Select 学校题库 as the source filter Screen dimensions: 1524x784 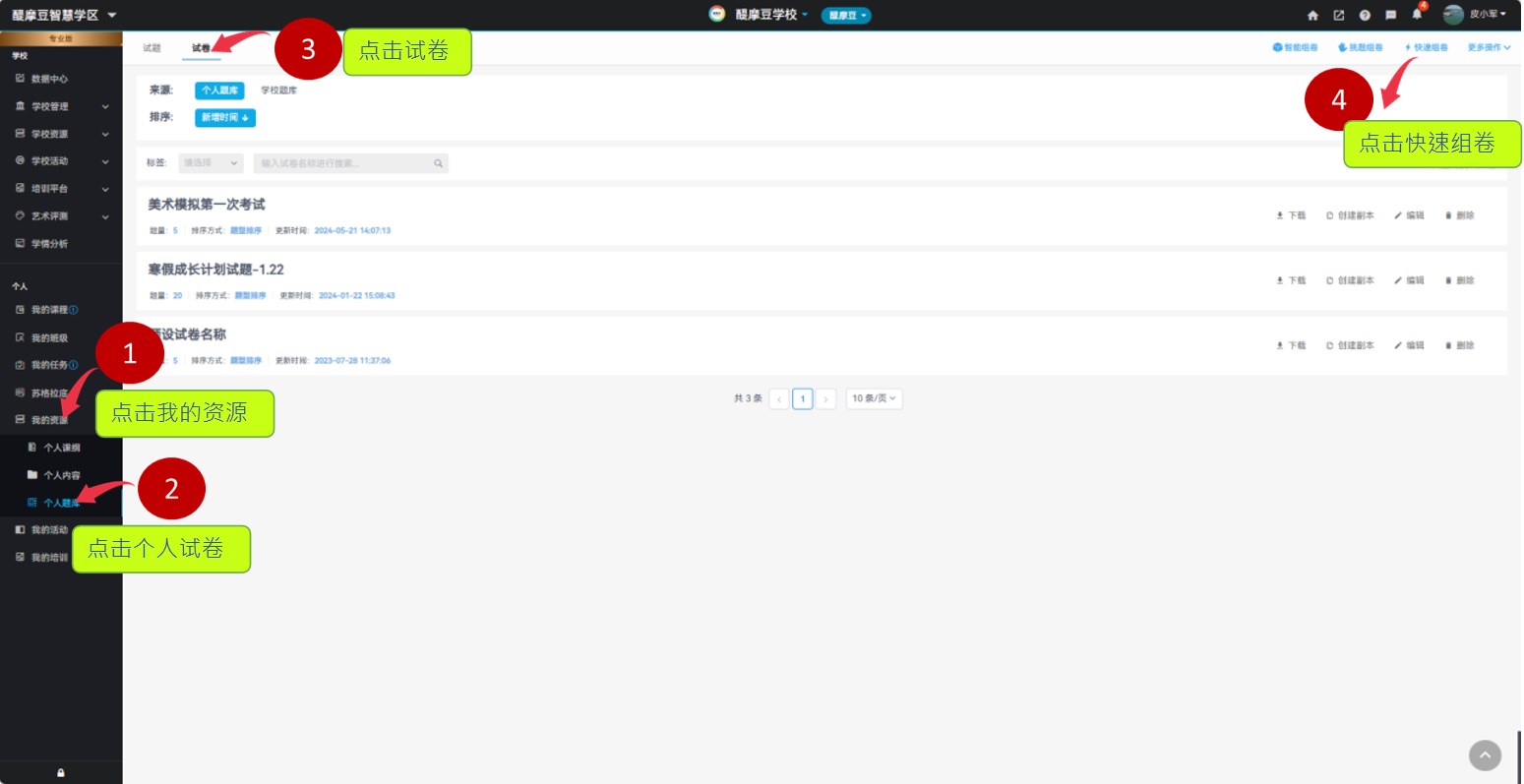278,90
